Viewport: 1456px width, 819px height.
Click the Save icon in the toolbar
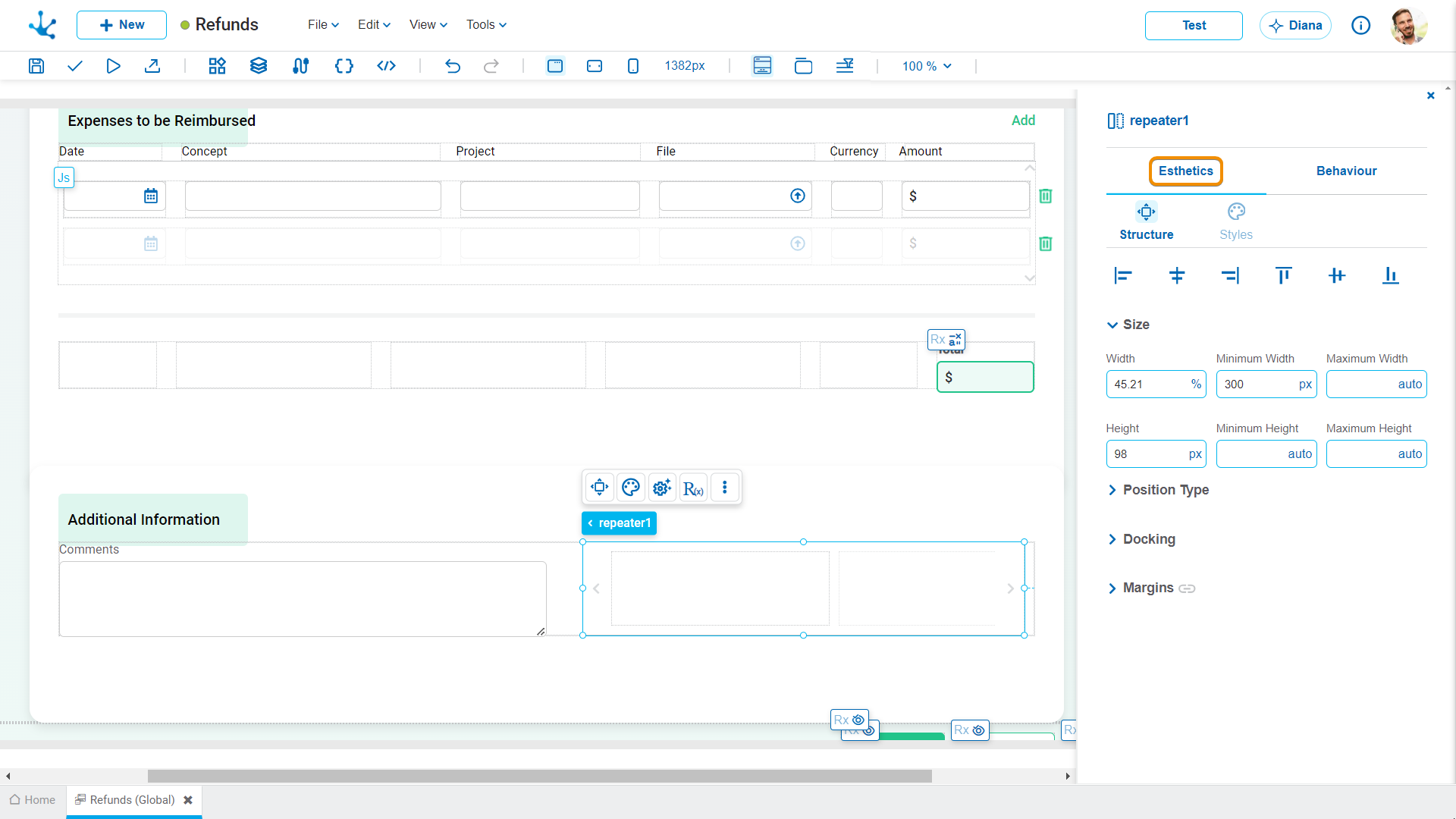tap(36, 66)
